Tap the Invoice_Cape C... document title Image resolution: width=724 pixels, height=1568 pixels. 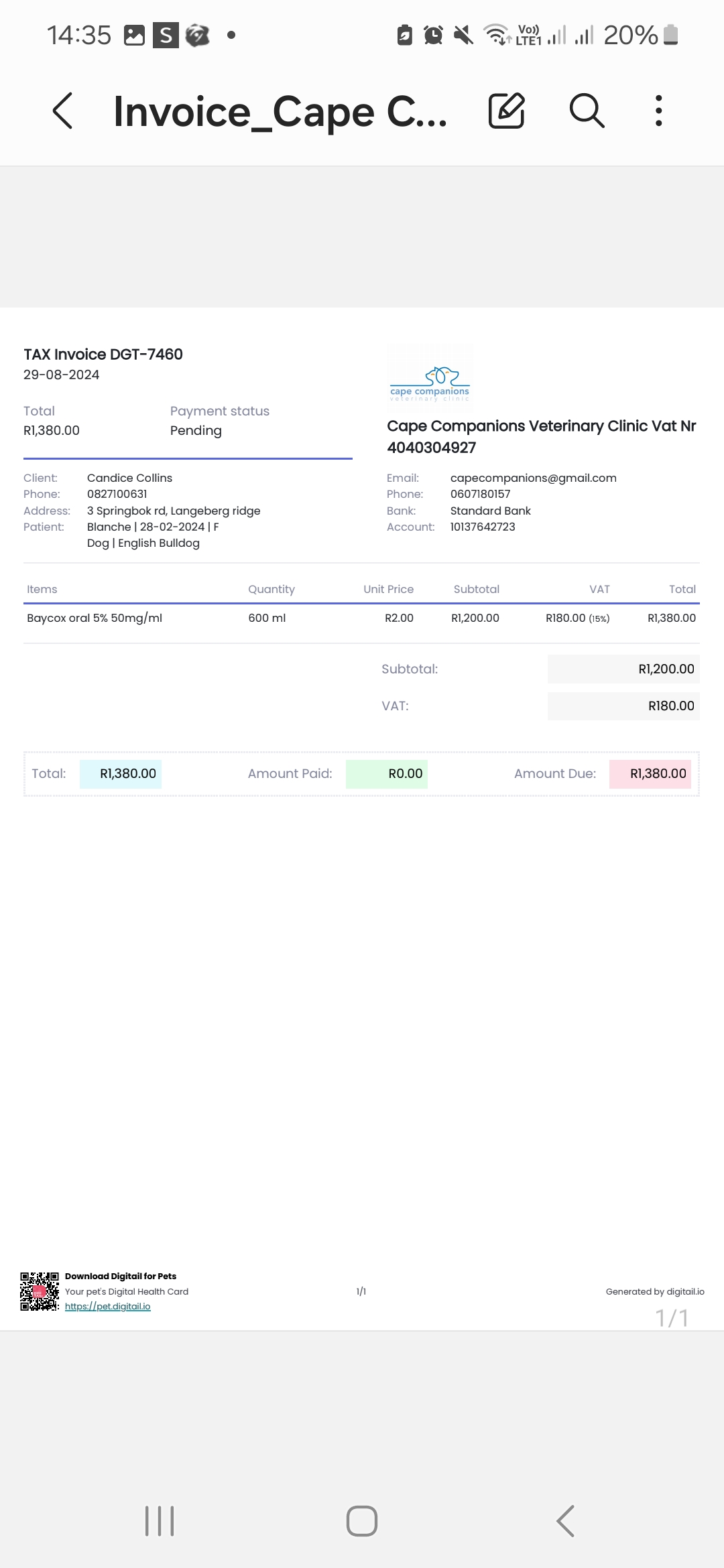280,111
